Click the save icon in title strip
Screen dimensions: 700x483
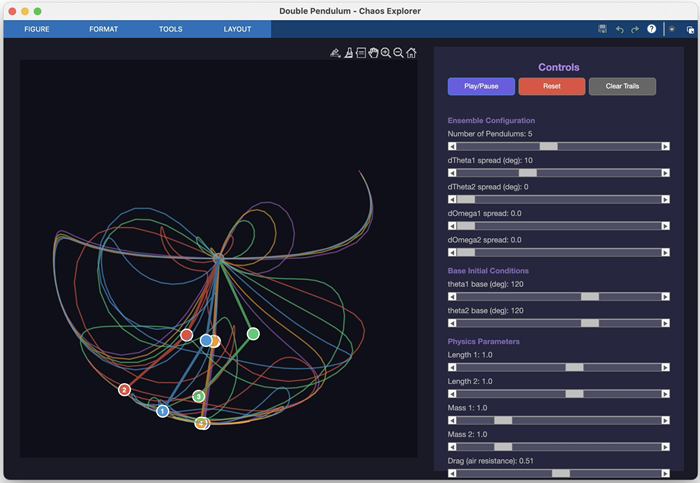pos(603,29)
